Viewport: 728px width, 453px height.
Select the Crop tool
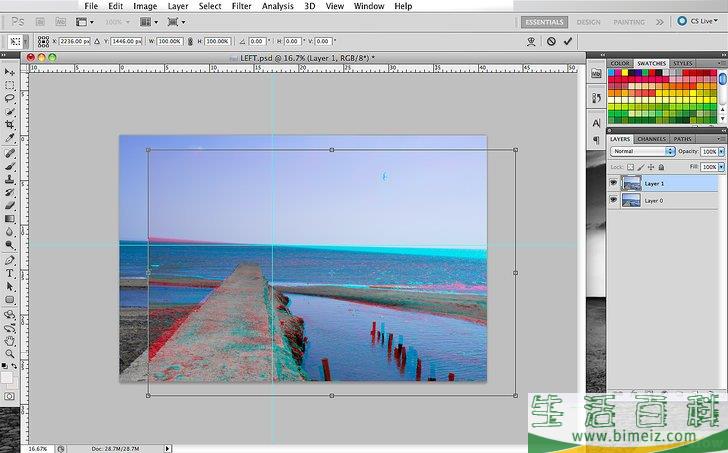(10, 125)
